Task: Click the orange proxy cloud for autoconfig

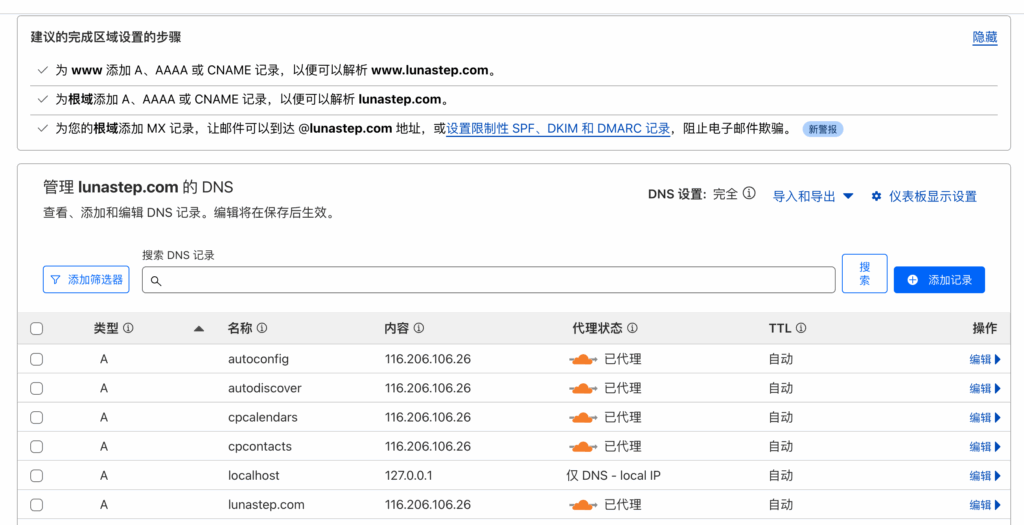Action: click(583, 359)
